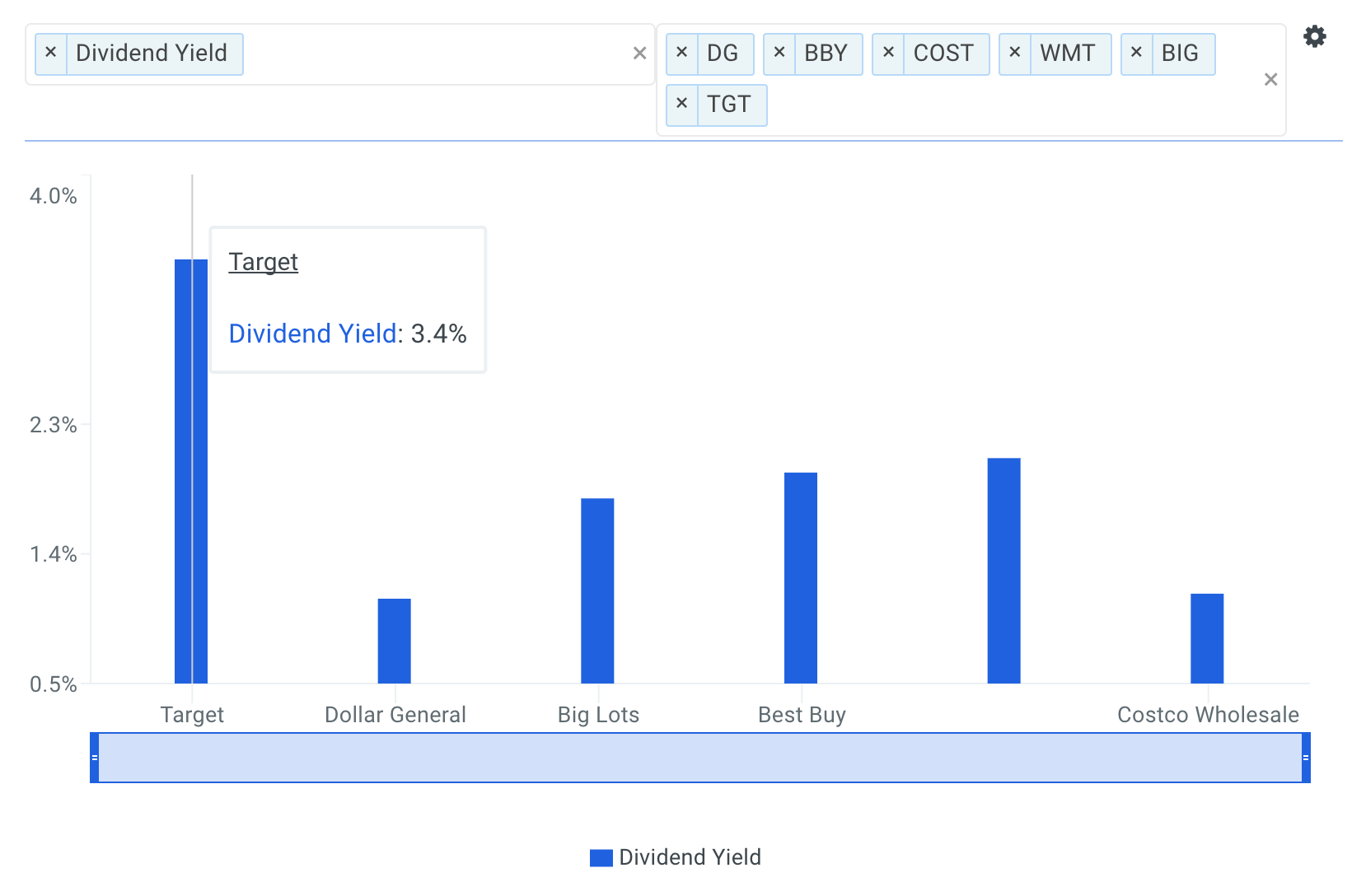The image size is (1366, 896).
Task: Click the TGT ticker label
Action: (x=729, y=105)
